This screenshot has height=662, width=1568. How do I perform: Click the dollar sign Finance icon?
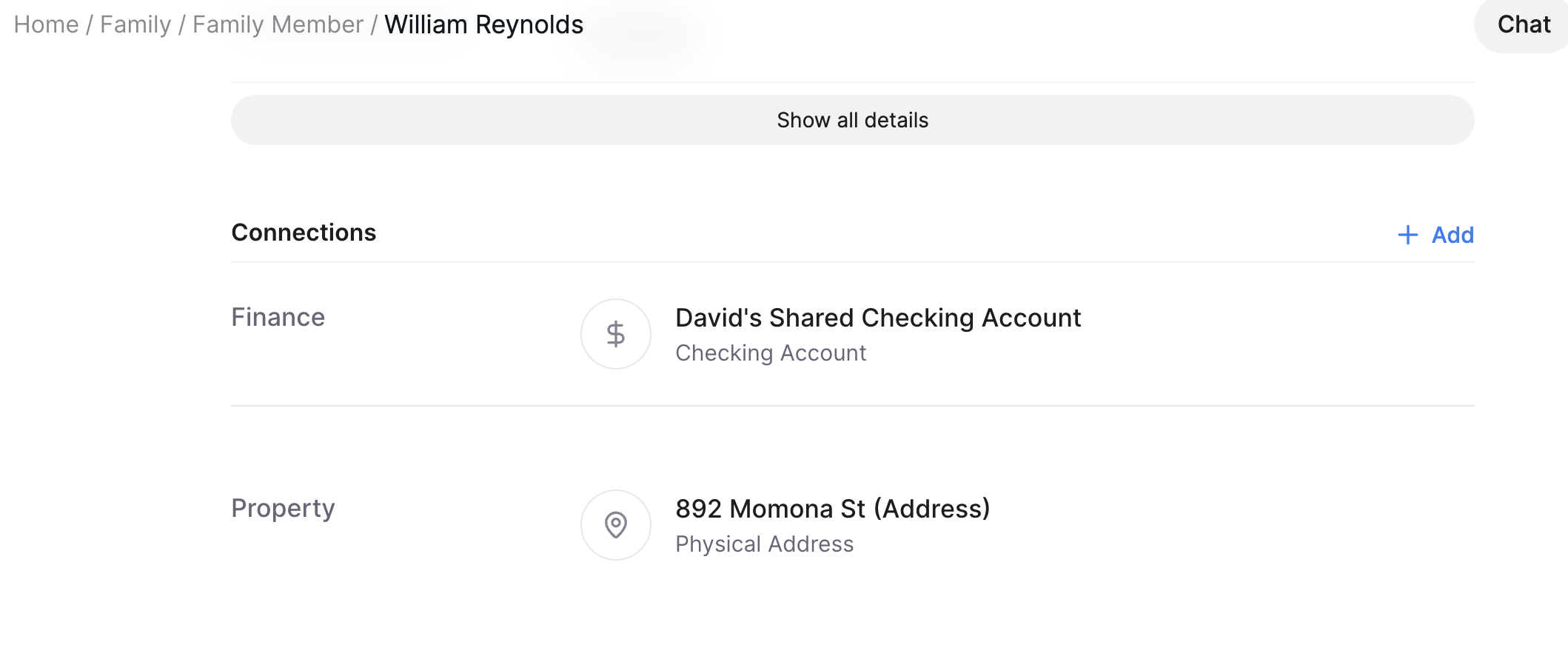[615, 334]
